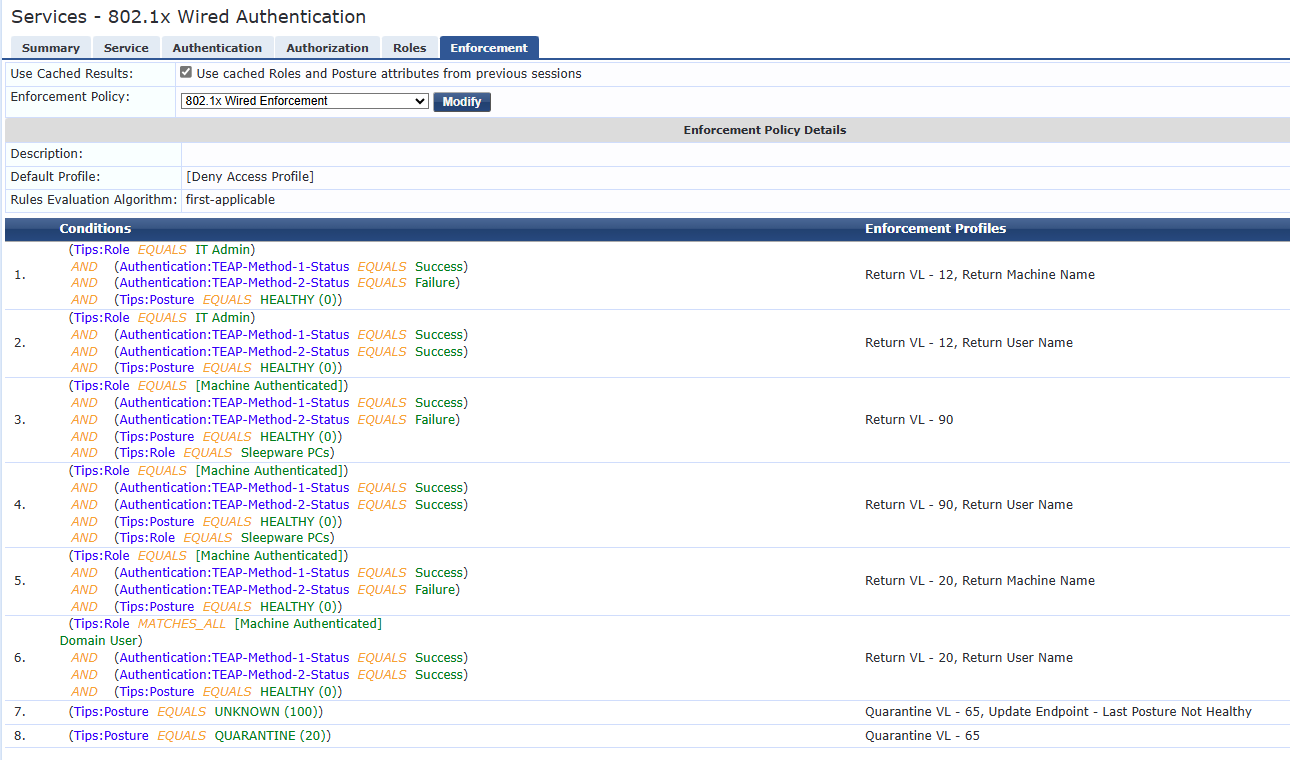The height and width of the screenshot is (760, 1290).
Task: Select 'Return VL - 20, Return User Name' profile
Action: pyautogui.click(x=969, y=658)
